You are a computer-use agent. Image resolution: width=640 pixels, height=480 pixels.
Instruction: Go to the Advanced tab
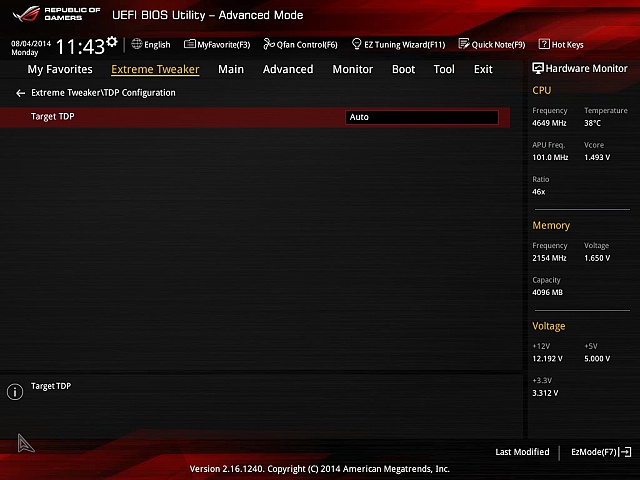[288, 69]
